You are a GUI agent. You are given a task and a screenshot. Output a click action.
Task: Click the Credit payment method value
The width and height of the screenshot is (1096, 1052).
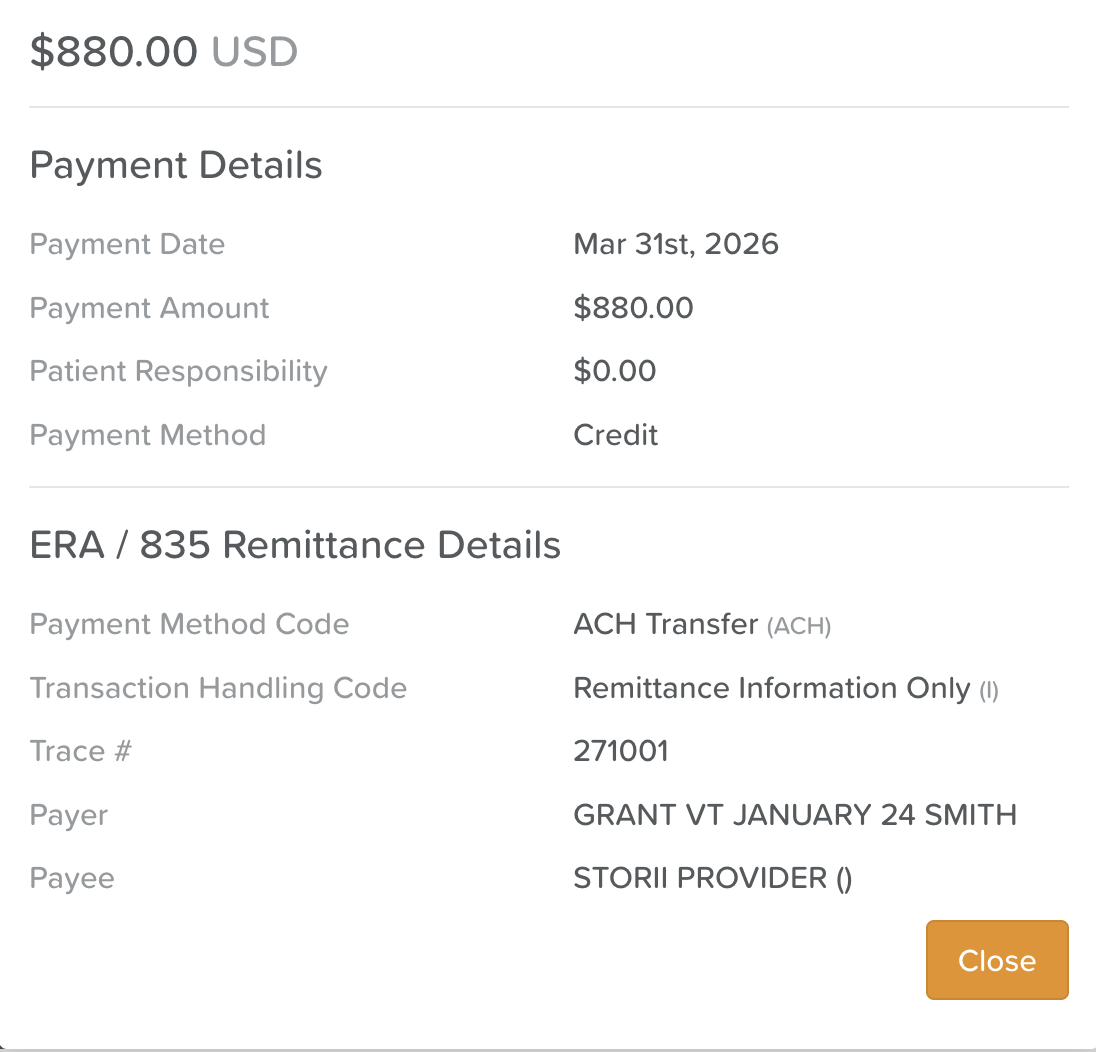pyautogui.click(x=615, y=435)
